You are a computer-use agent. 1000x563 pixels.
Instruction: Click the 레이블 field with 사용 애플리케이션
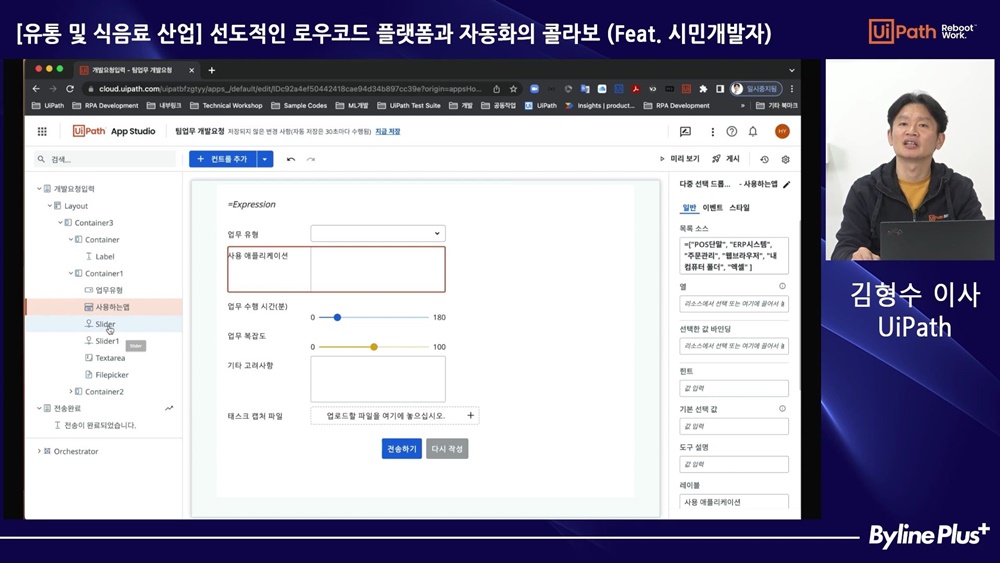tap(733, 502)
